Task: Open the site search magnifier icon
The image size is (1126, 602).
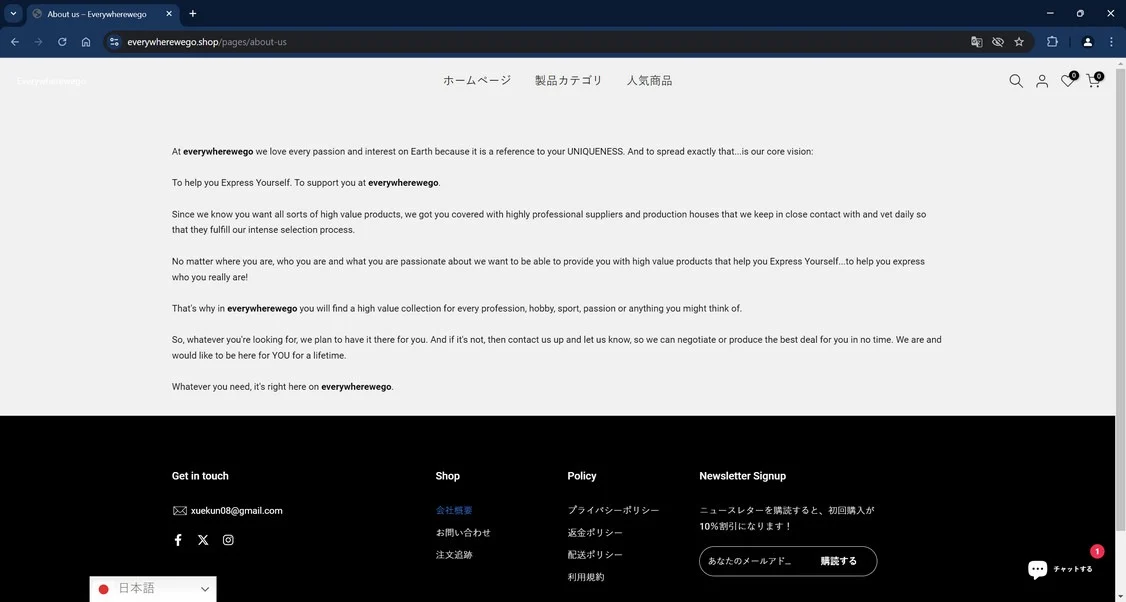Action: [1015, 81]
